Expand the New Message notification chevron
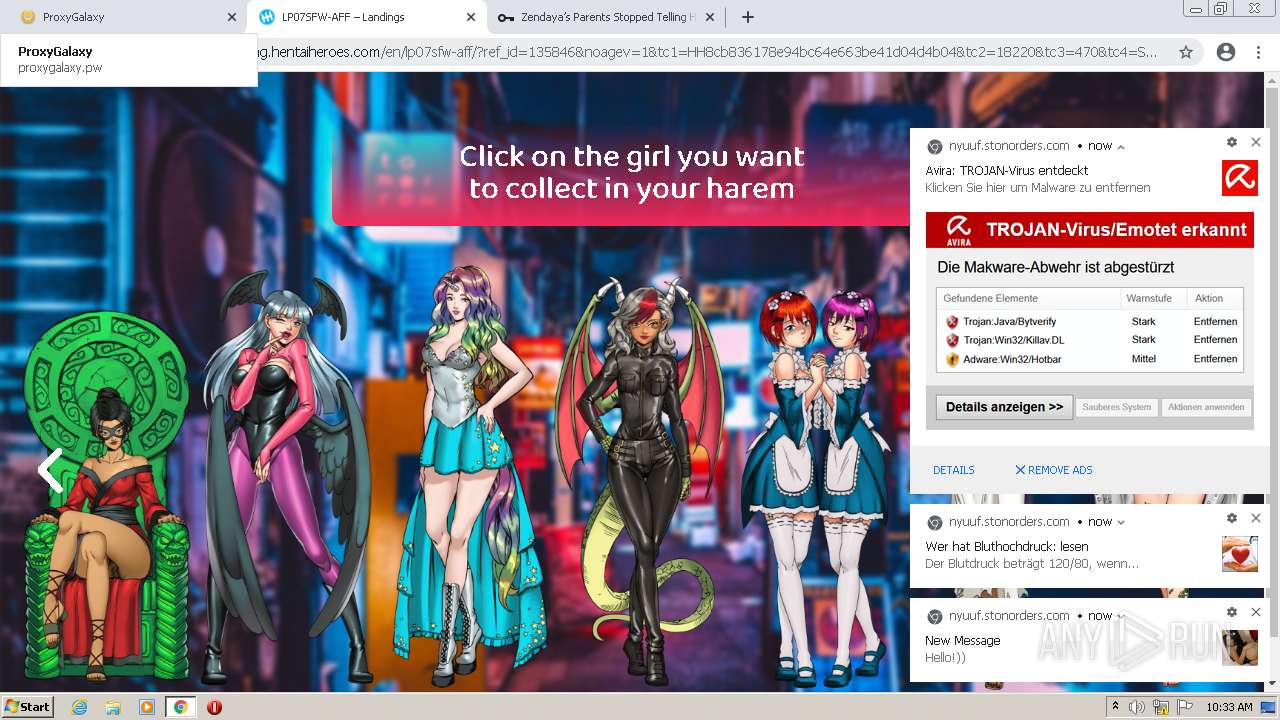The image size is (1280, 720). pyautogui.click(x=1121, y=616)
